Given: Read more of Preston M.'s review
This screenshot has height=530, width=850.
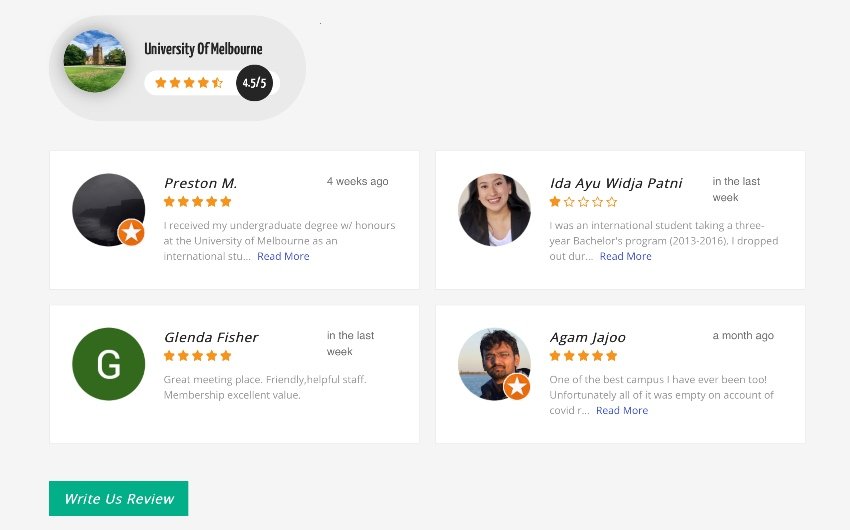Looking at the screenshot, I should (284, 256).
